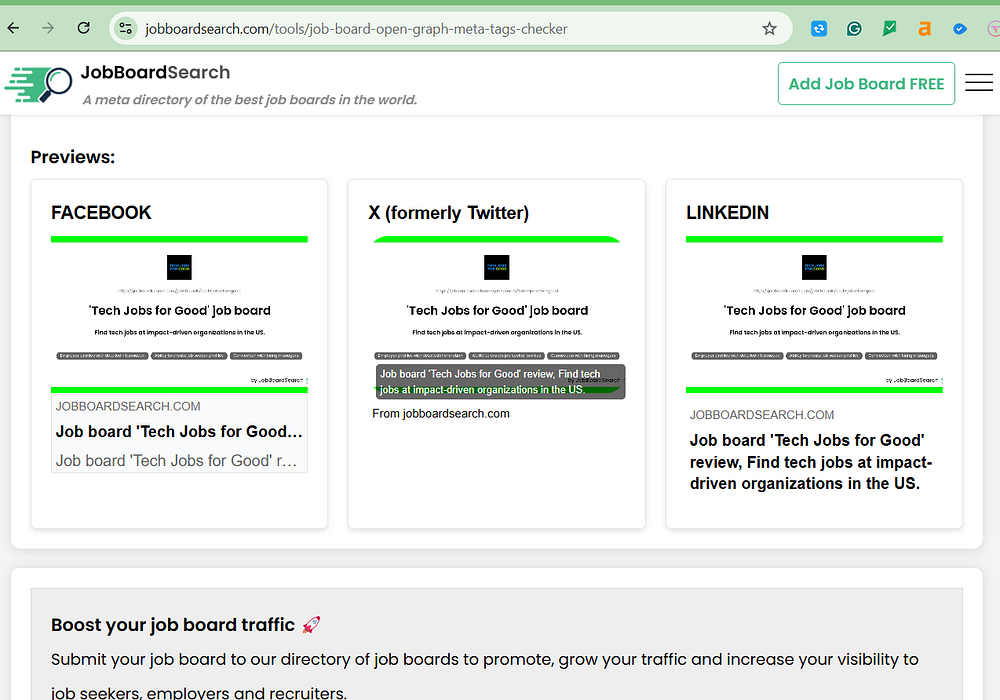1000x700 pixels.
Task: Click the Facebook preview image
Action: pyautogui.click(x=179, y=314)
